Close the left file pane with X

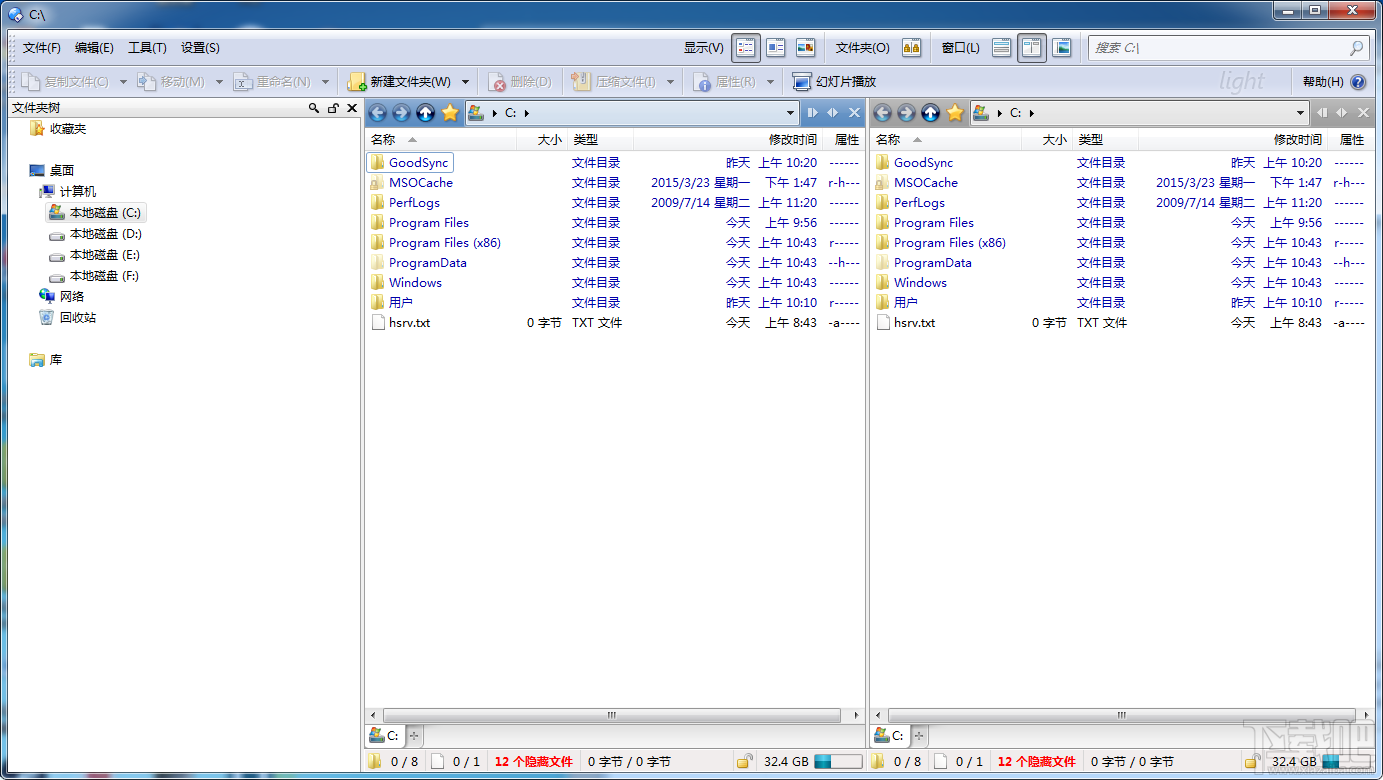click(x=854, y=113)
